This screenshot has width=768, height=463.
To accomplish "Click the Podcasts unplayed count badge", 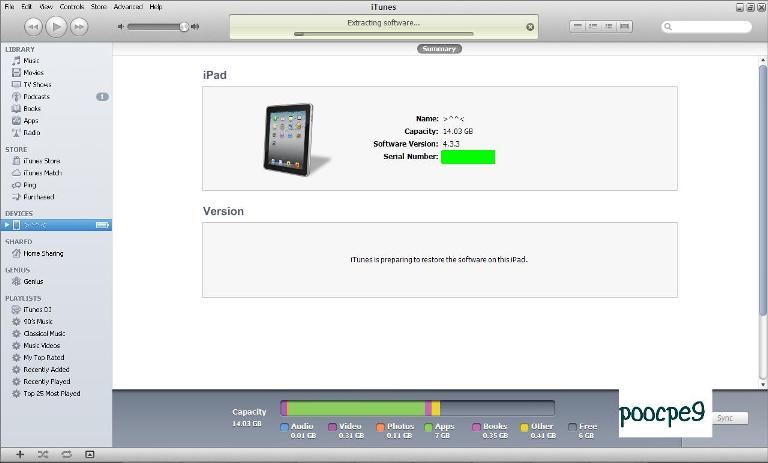I will click(102, 97).
